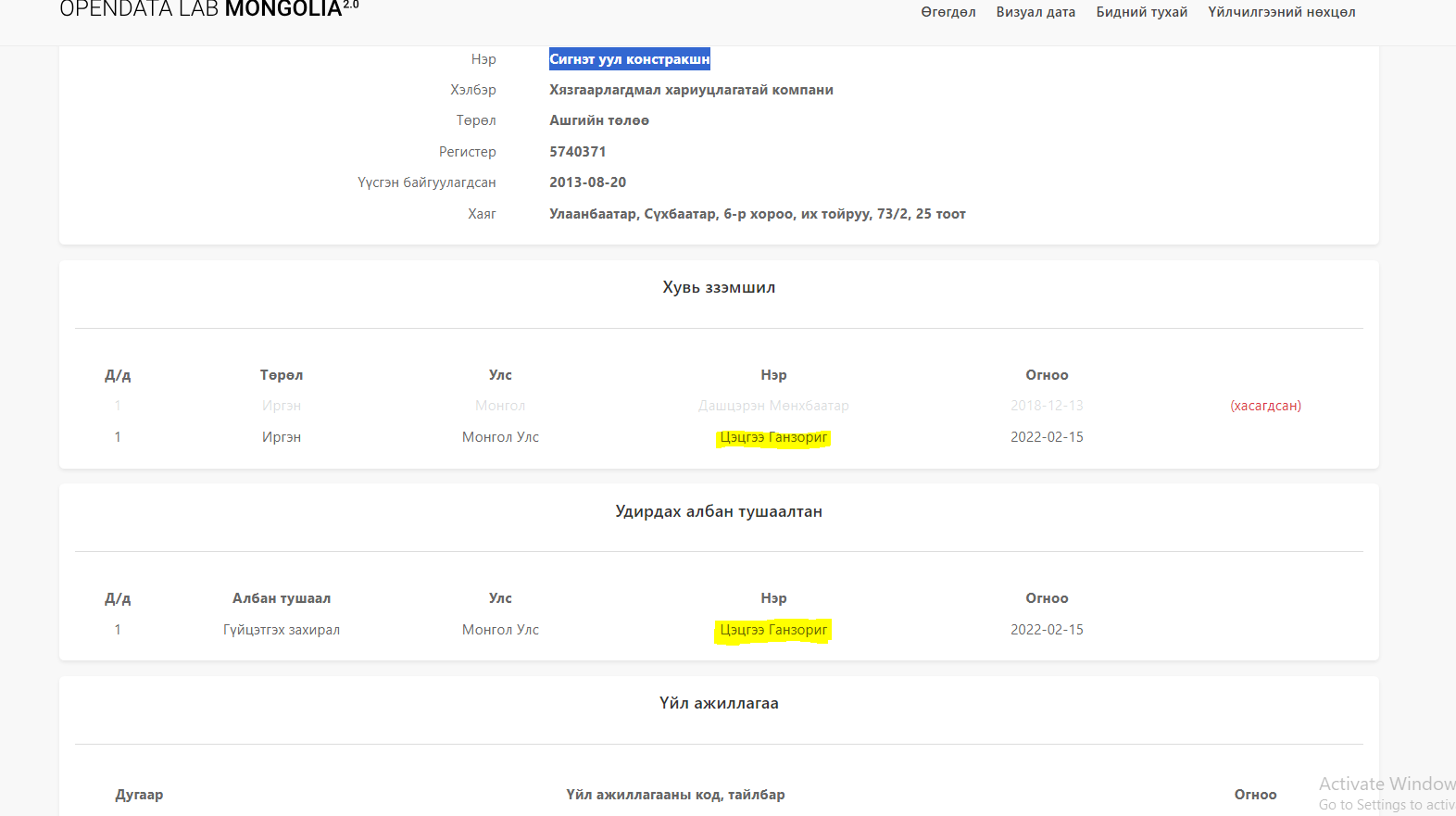The height and width of the screenshot is (816, 1456).
Task: Open executive director Цэцгээ Ганзориг link
Action: tap(773, 630)
